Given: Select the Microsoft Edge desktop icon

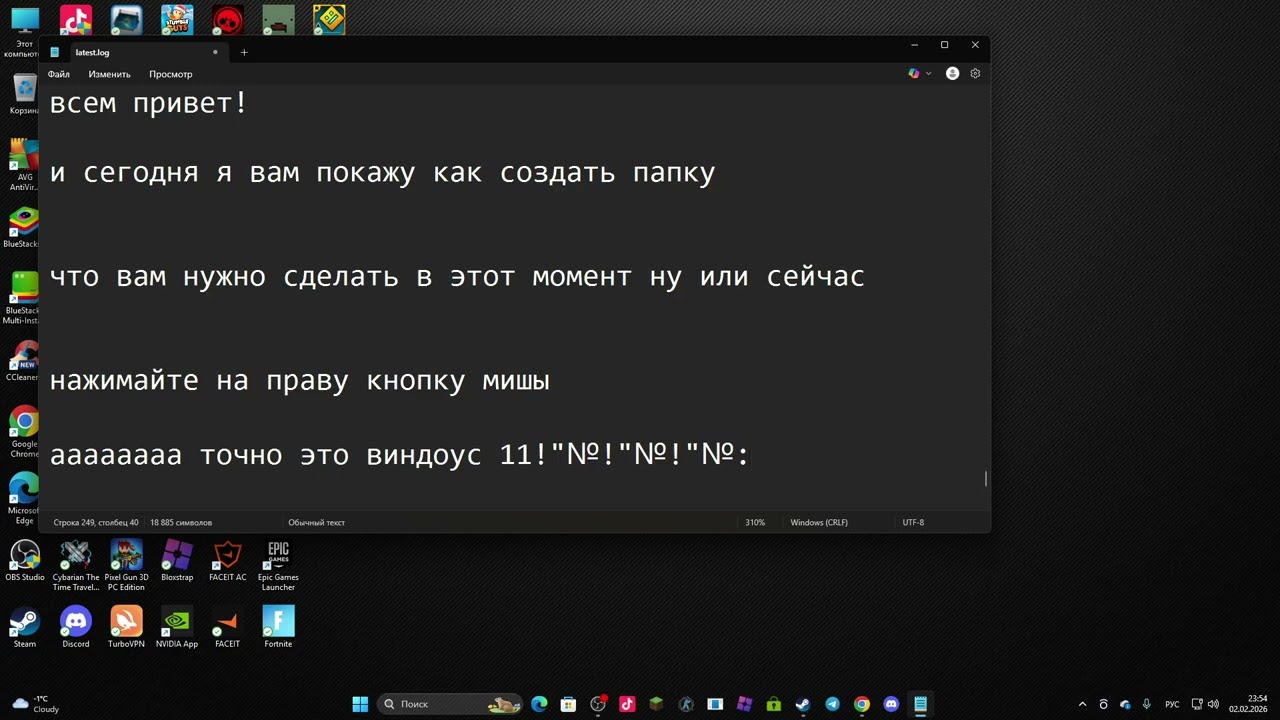Looking at the screenshot, I should click(24, 499).
